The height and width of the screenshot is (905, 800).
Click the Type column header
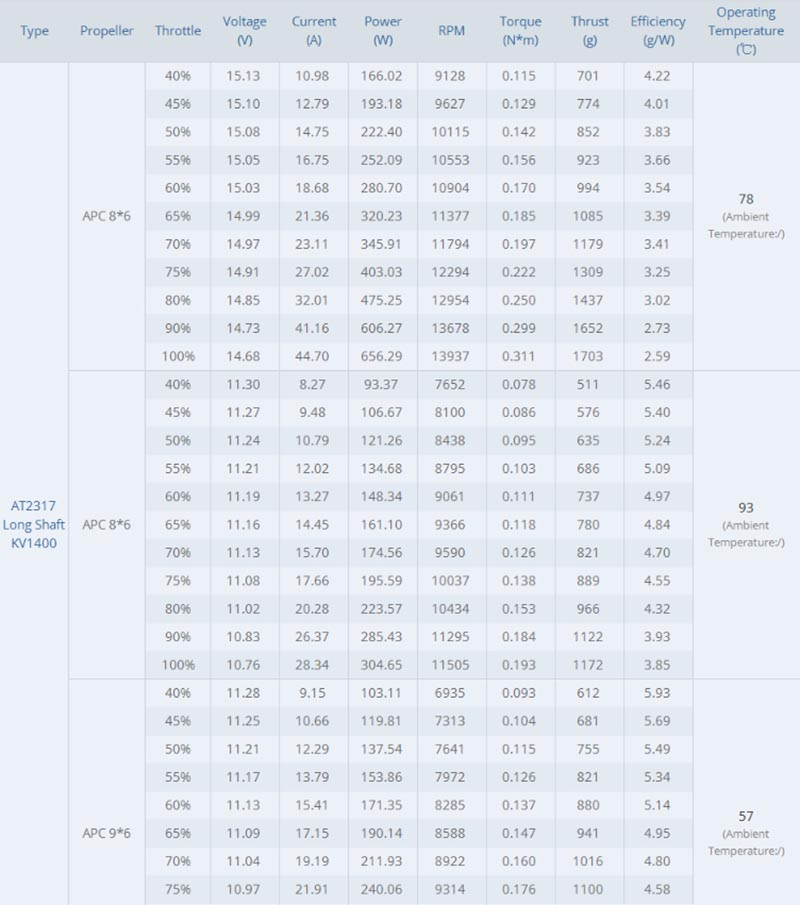(34, 31)
